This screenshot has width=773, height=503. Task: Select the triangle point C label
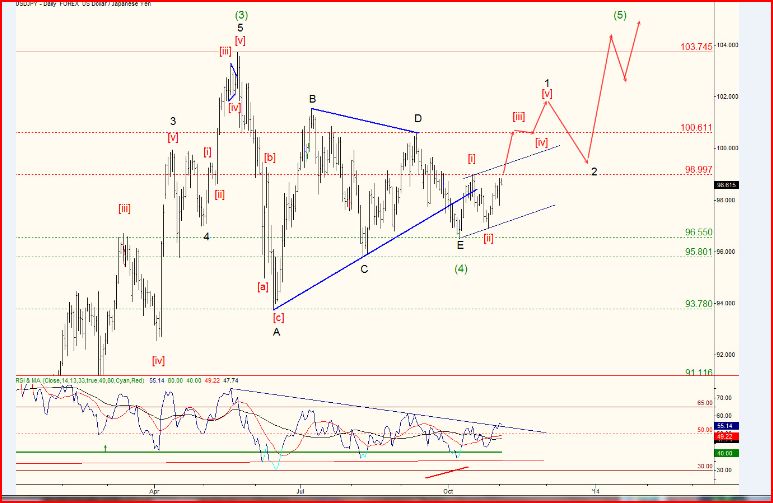pyautogui.click(x=364, y=269)
